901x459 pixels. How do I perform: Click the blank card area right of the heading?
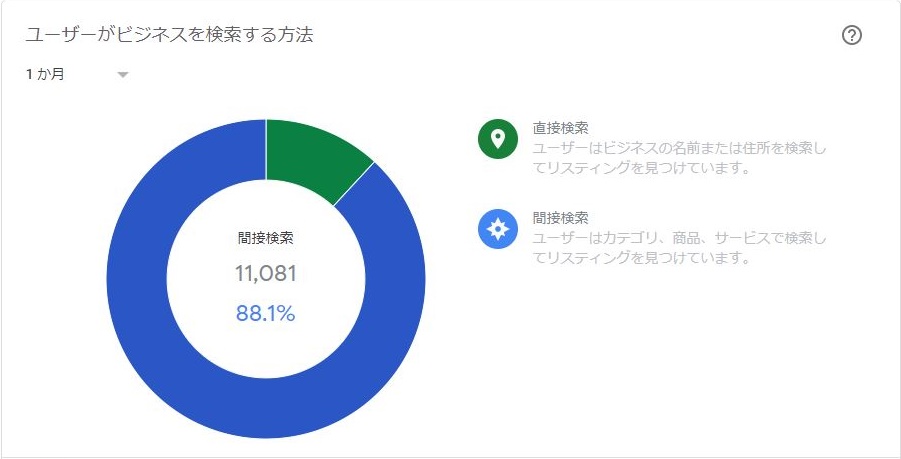pyautogui.click(x=580, y=35)
